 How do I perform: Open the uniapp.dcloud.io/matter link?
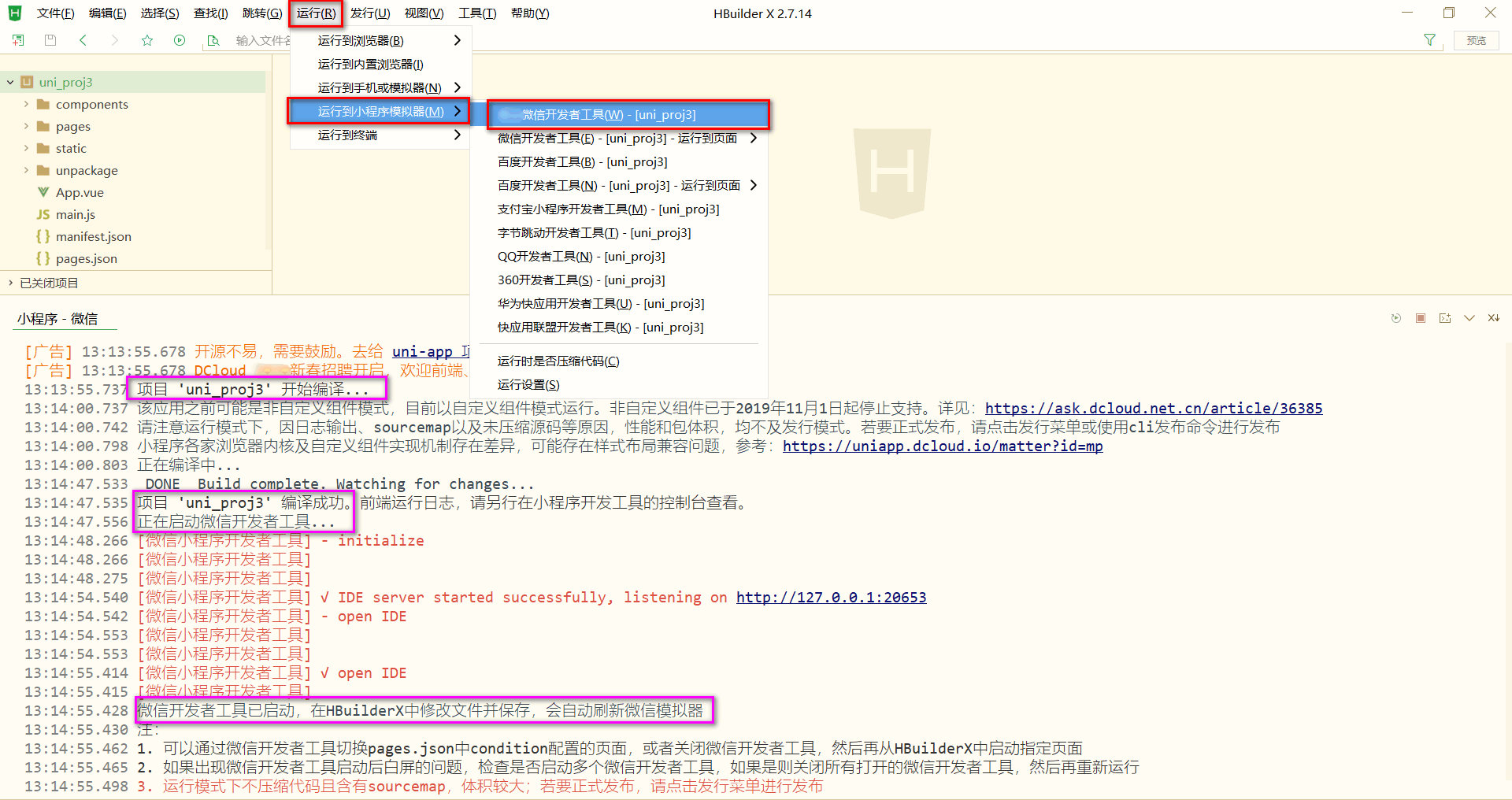pyautogui.click(x=943, y=446)
